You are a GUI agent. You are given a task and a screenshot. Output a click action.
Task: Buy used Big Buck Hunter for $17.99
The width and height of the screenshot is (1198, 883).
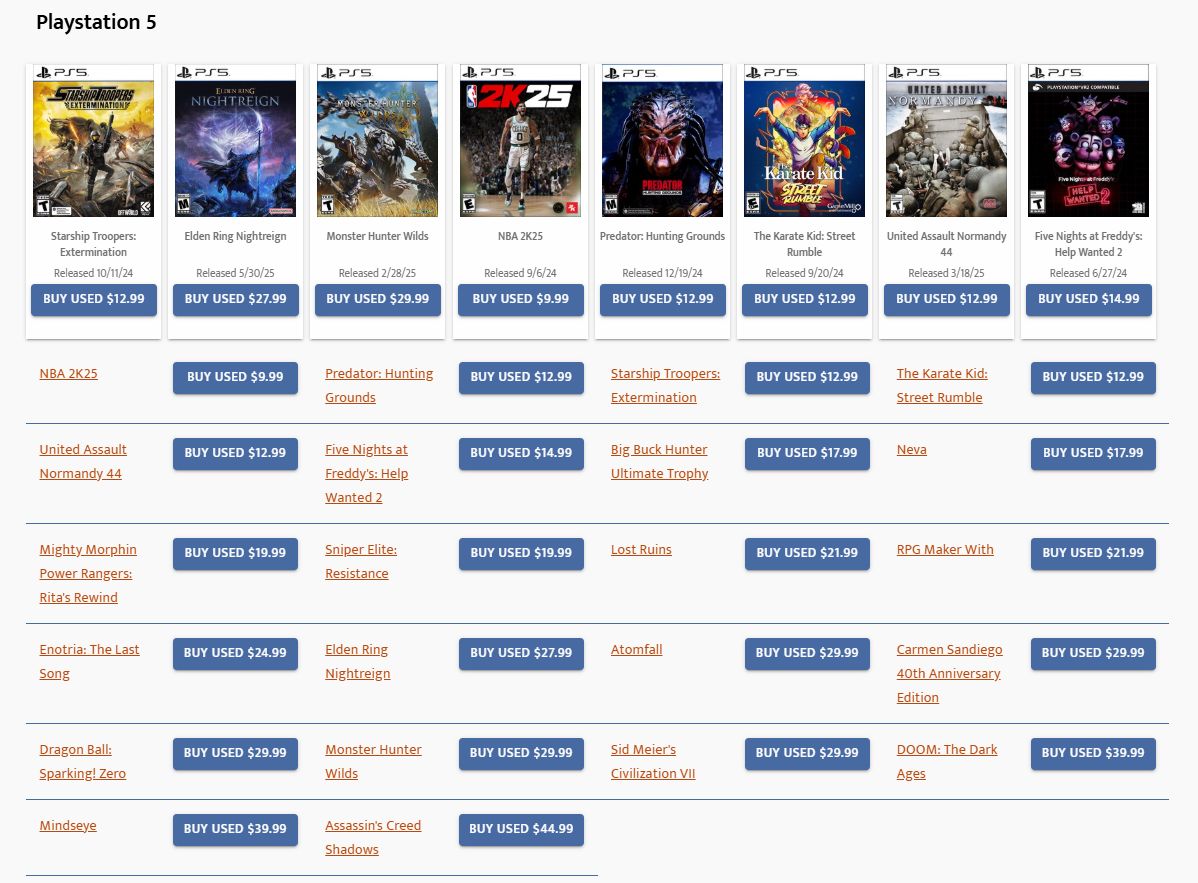(x=807, y=453)
